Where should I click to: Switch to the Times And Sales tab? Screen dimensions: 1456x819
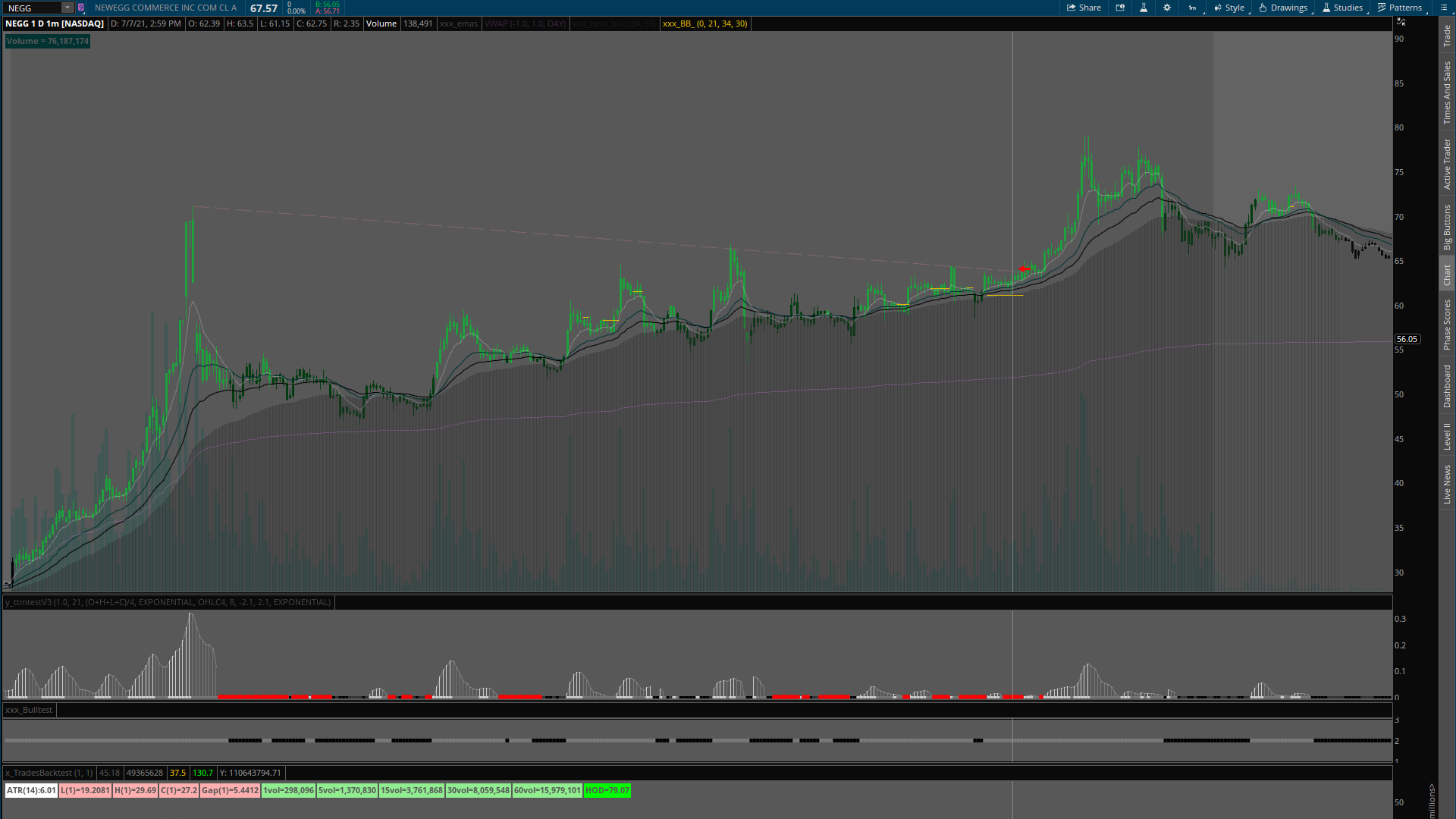pos(1447,93)
